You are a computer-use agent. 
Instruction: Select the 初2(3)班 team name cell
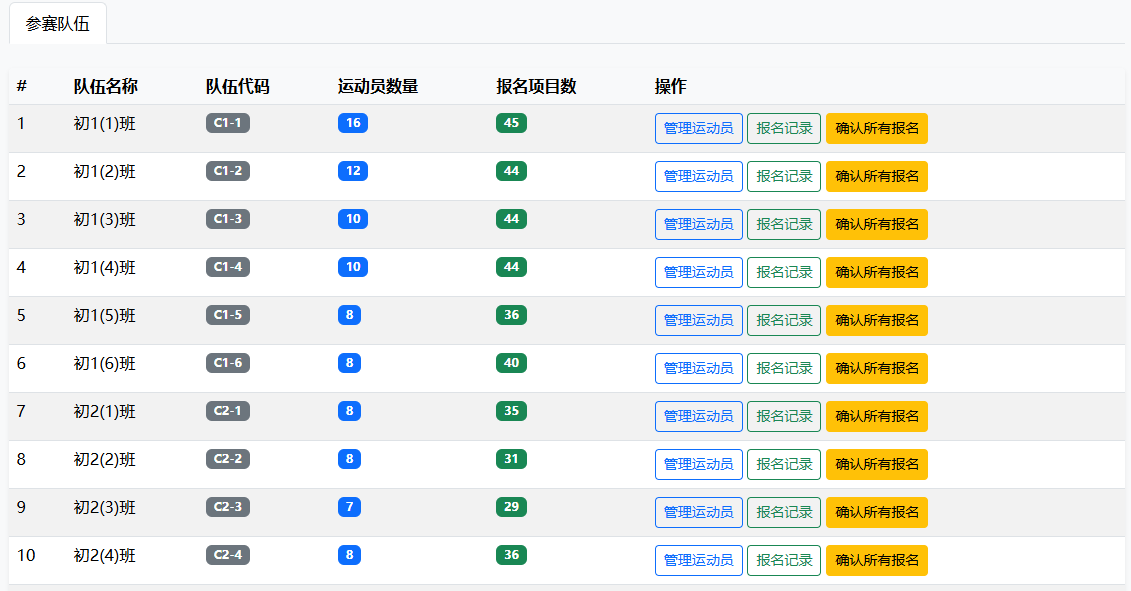click(x=105, y=507)
